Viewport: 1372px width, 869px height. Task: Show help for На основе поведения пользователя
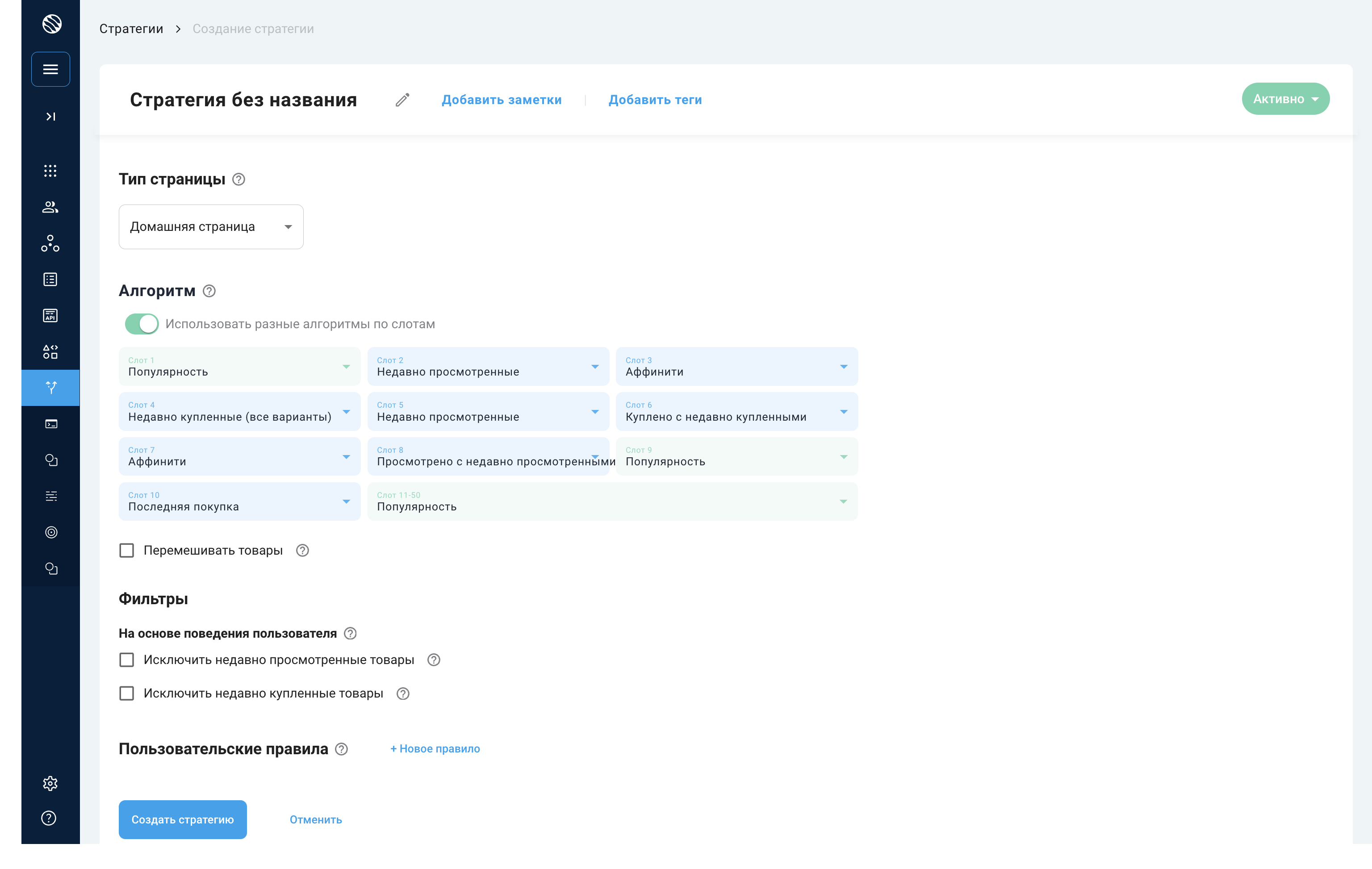point(351,634)
